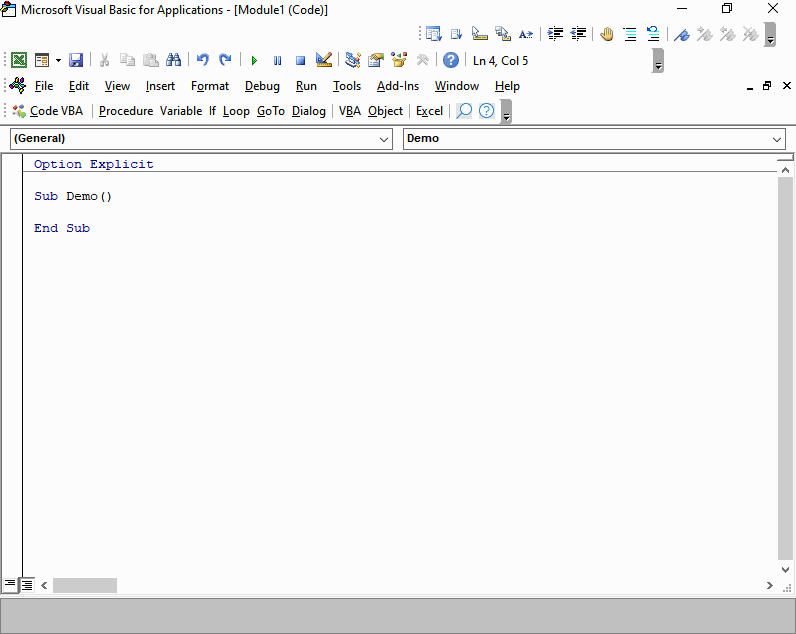
Task: Open the View menu
Action: (117, 86)
